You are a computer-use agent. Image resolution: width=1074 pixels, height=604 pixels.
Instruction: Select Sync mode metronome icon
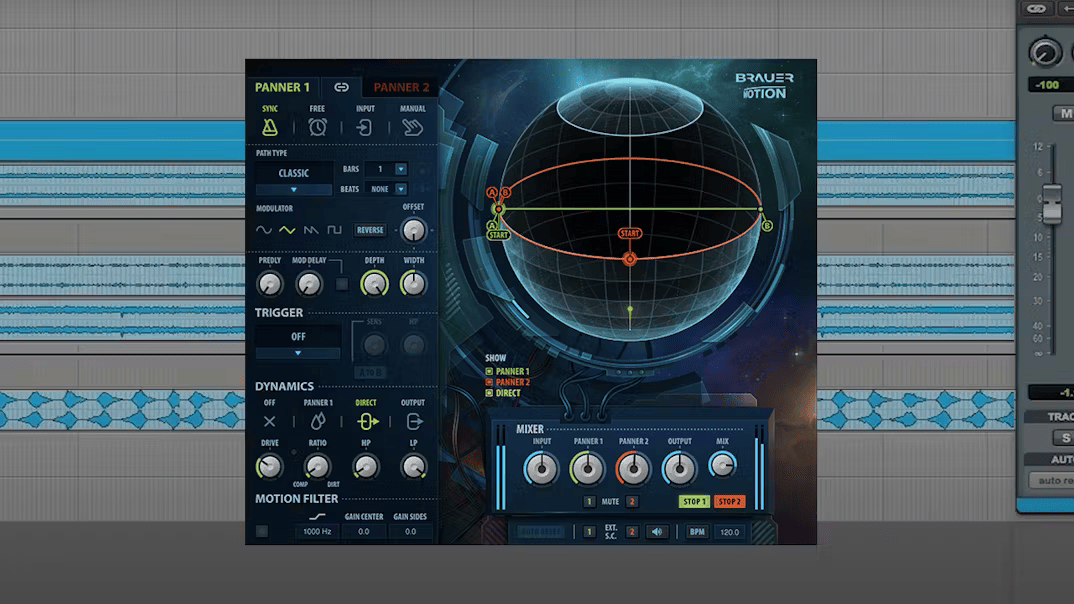pos(270,127)
